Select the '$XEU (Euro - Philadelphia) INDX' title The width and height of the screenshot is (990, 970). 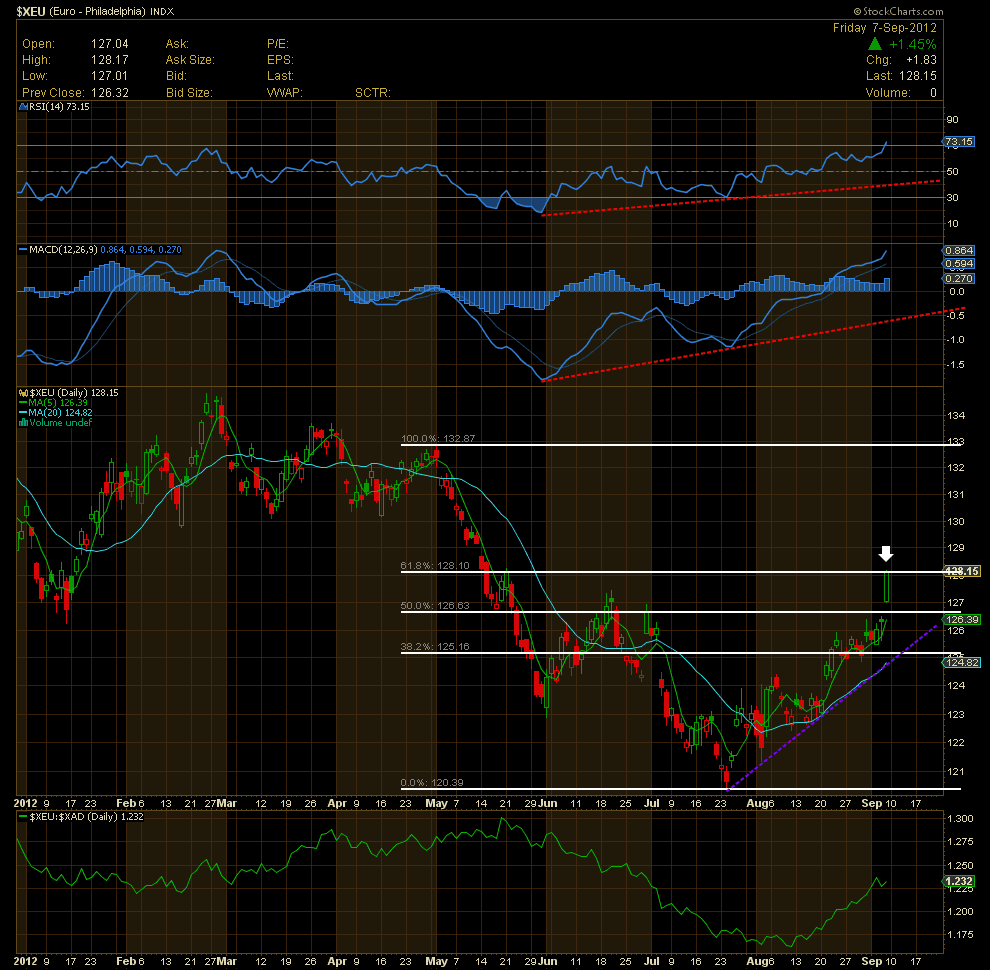click(95, 11)
